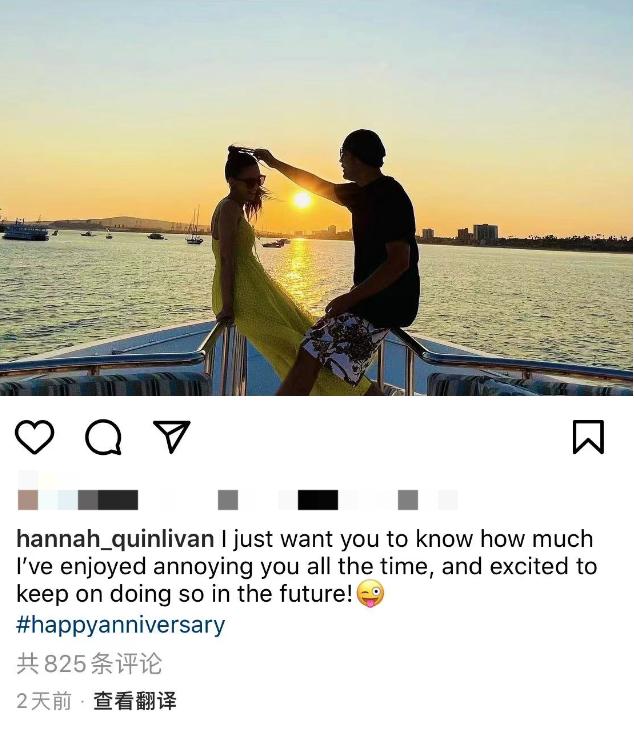This screenshot has height=732, width=634.
Task: Save post with bookmark icon
Action: click(x=588, y=436)
